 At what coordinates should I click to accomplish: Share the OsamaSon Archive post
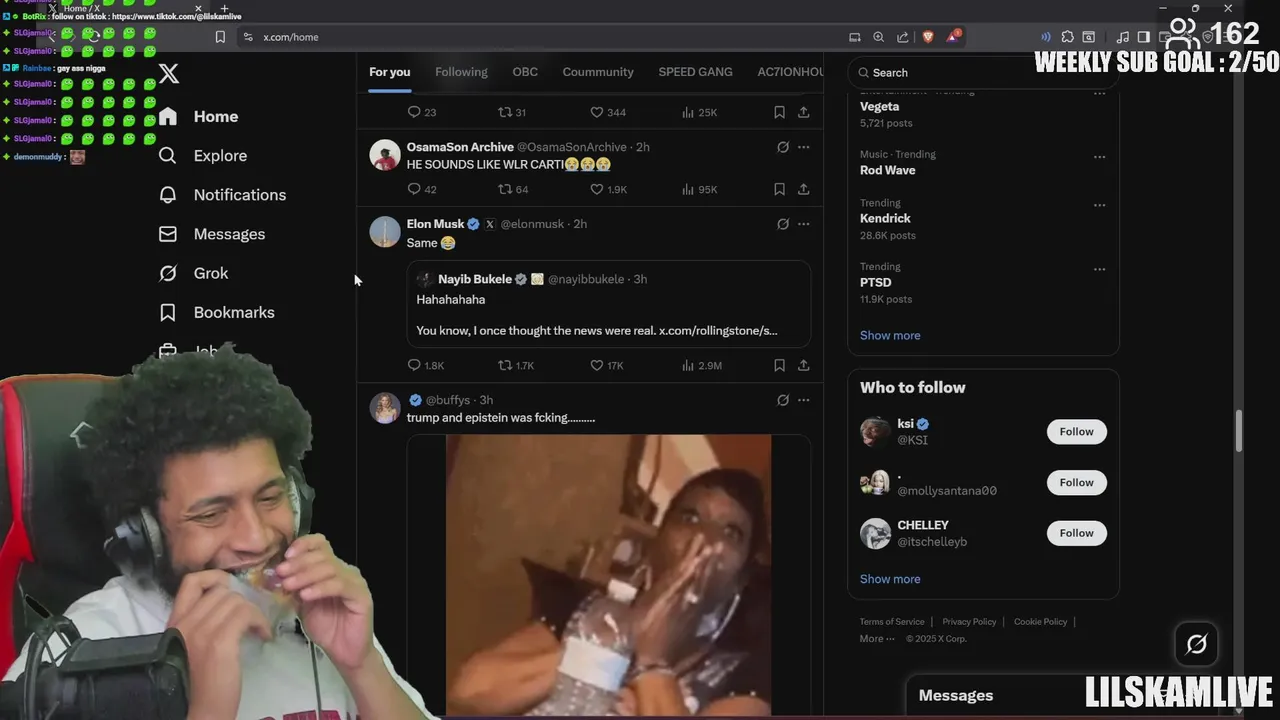tap(803, 189)
